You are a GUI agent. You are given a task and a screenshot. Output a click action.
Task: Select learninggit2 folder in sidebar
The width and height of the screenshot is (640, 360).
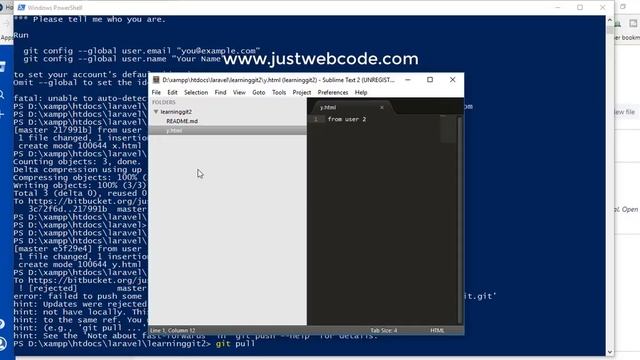pyautogui.click(x=176, y=111)
